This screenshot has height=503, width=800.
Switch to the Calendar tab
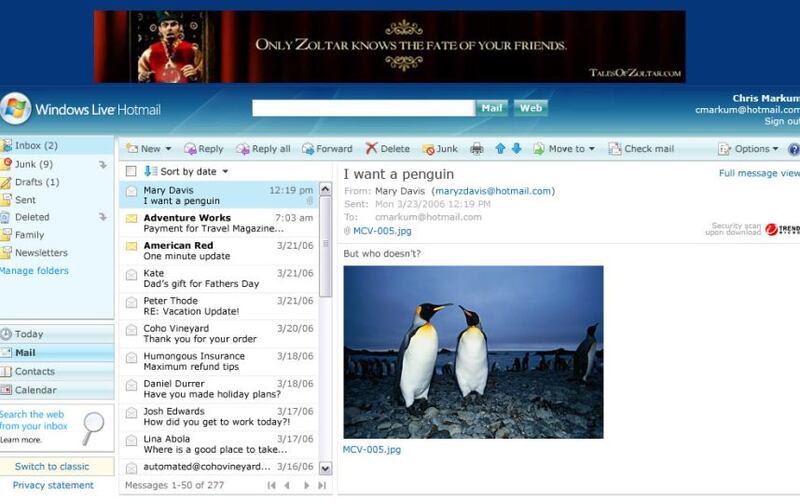(57, 390)
